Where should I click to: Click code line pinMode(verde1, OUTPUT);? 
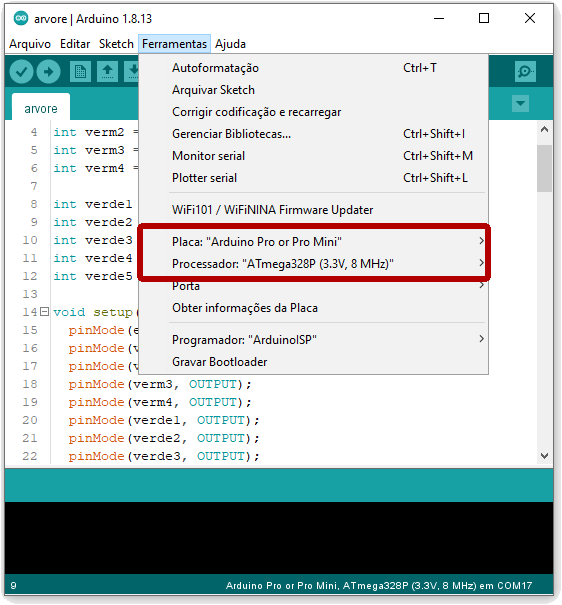pyautogui.click(x=164, y=420)
